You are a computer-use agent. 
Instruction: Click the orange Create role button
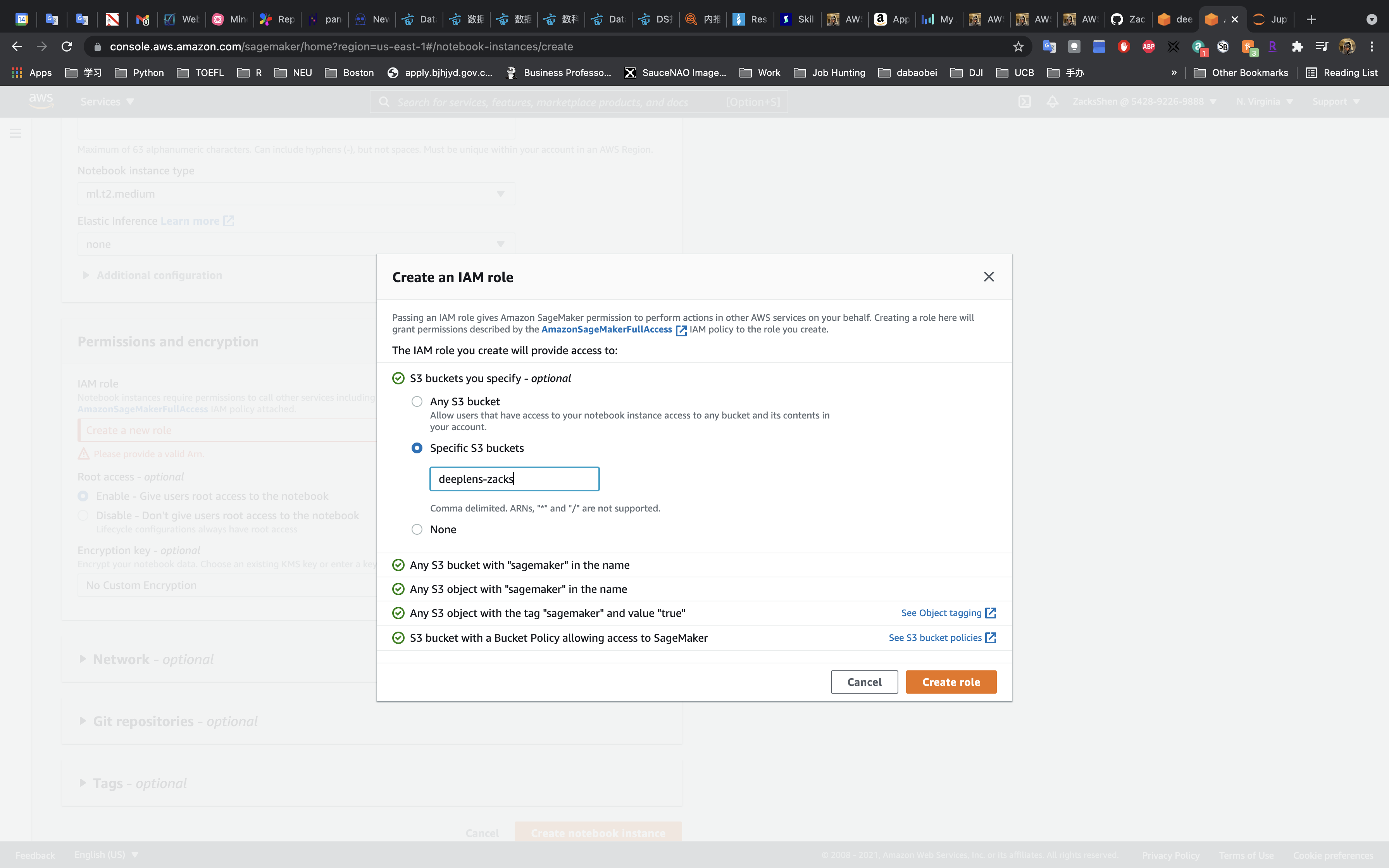[951, 682]
